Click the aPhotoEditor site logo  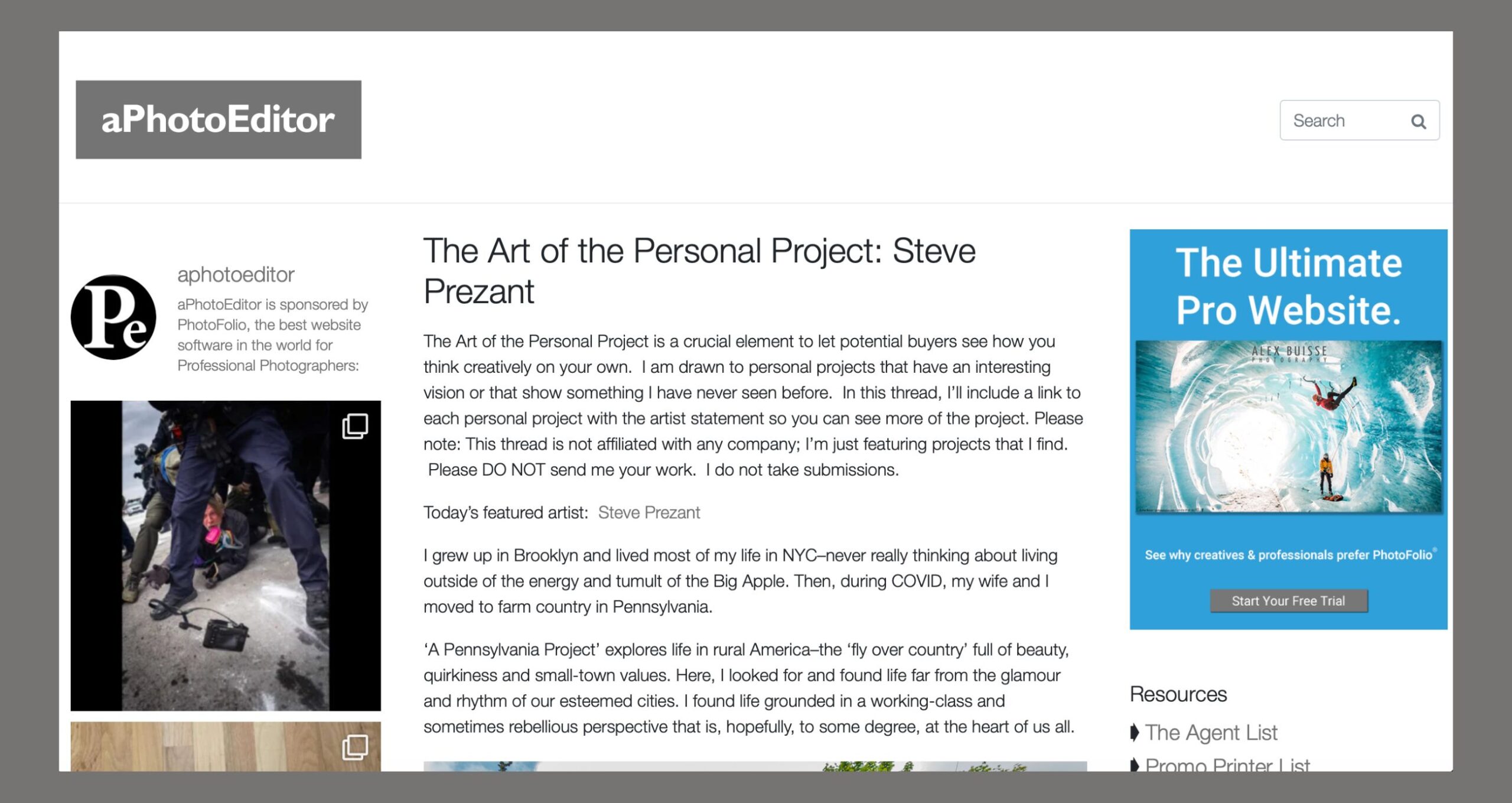coord(218,119)
